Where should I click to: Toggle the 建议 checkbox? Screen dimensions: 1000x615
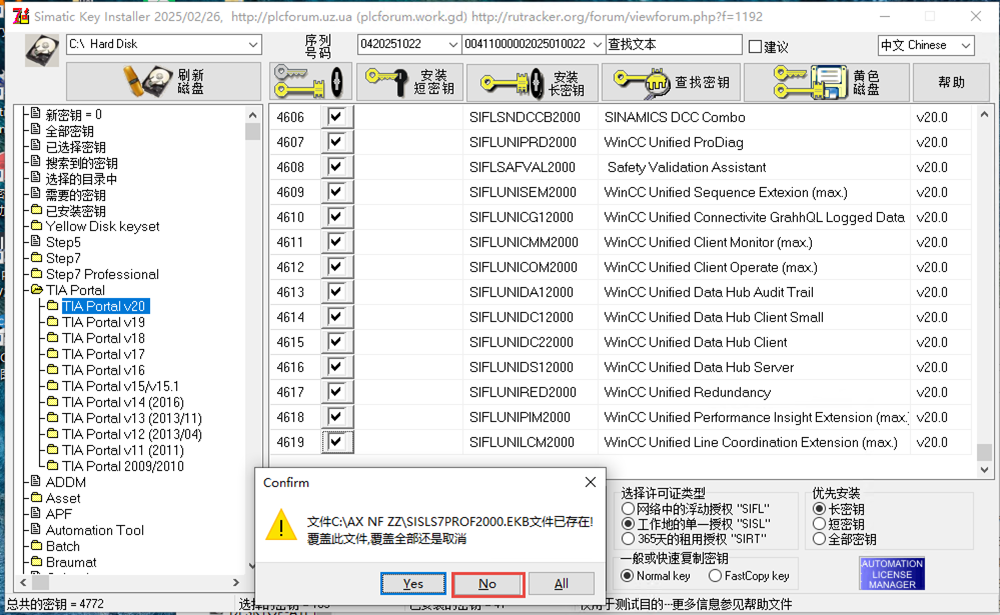coord(755,46)
